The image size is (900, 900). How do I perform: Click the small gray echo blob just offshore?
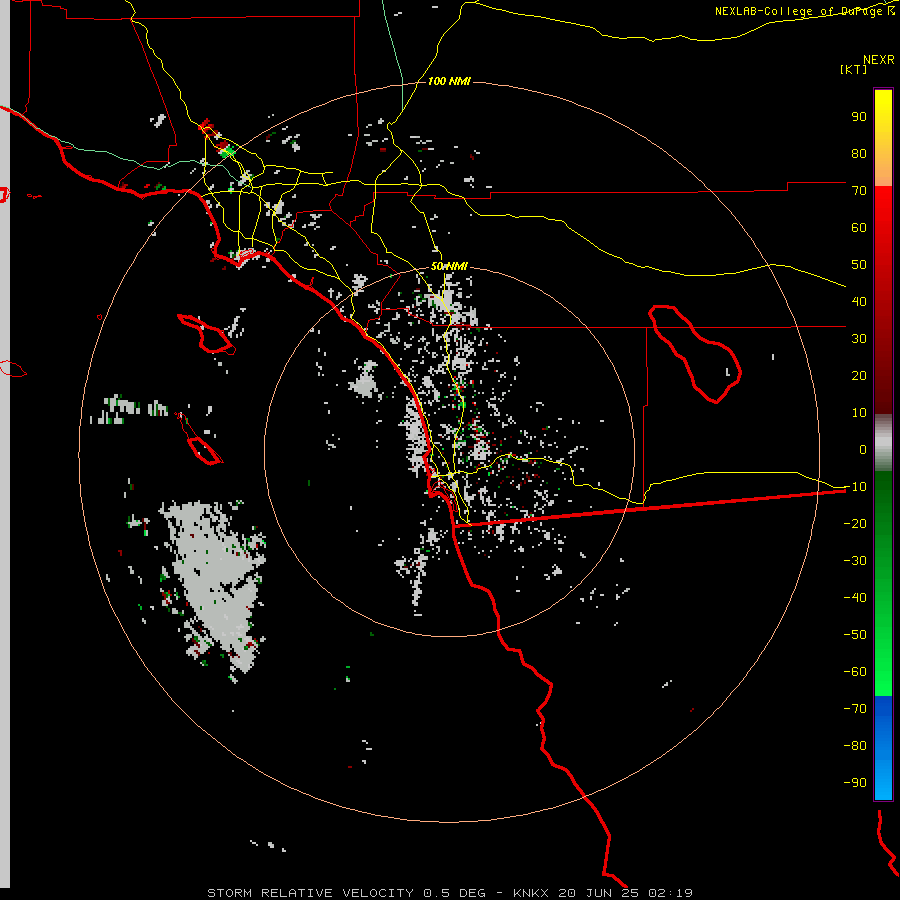(365, 380)
